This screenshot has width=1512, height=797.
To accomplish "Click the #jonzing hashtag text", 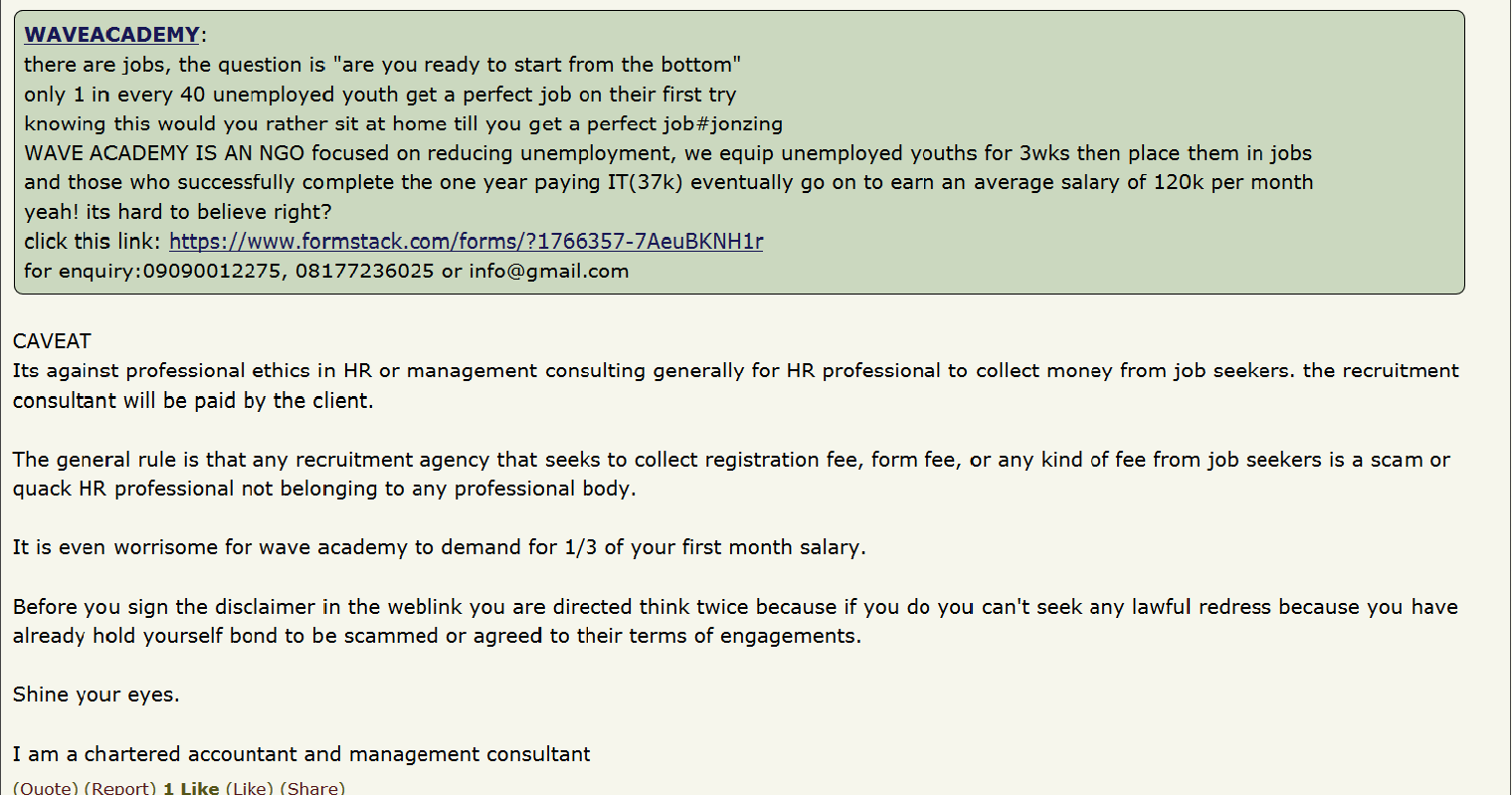I will point(739,124).
